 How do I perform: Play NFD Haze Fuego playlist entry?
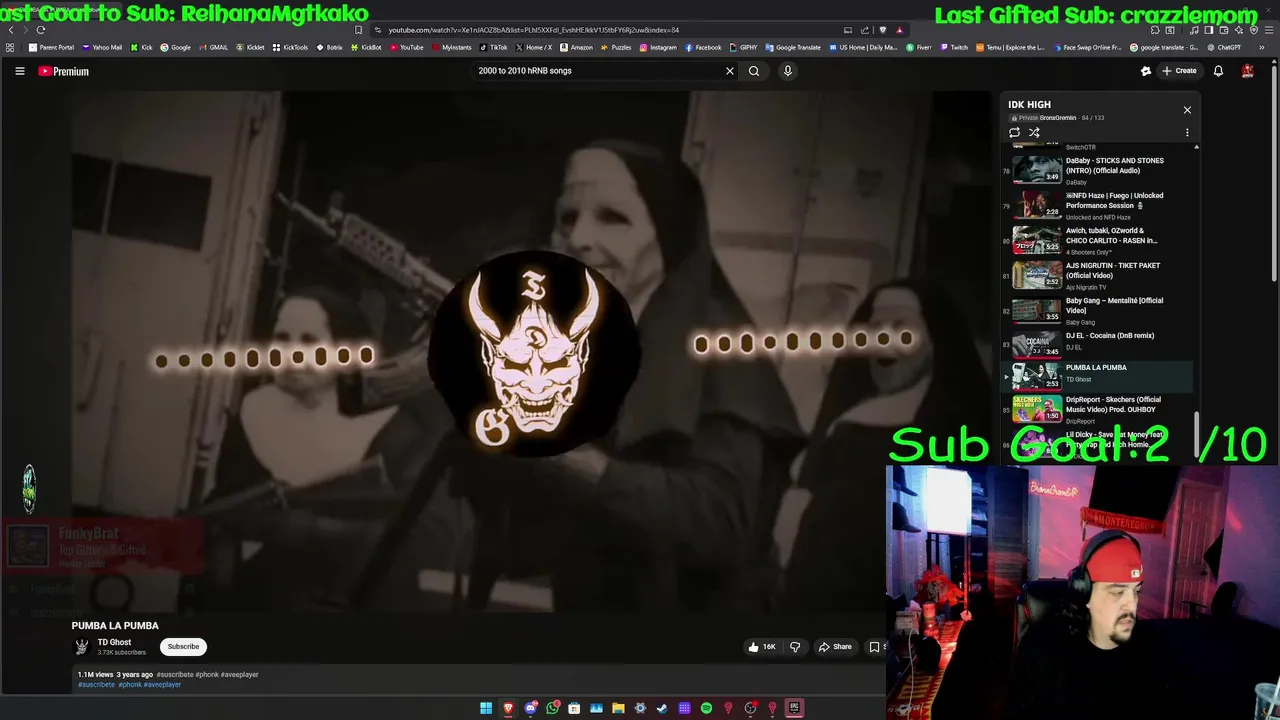(1097, 205)
